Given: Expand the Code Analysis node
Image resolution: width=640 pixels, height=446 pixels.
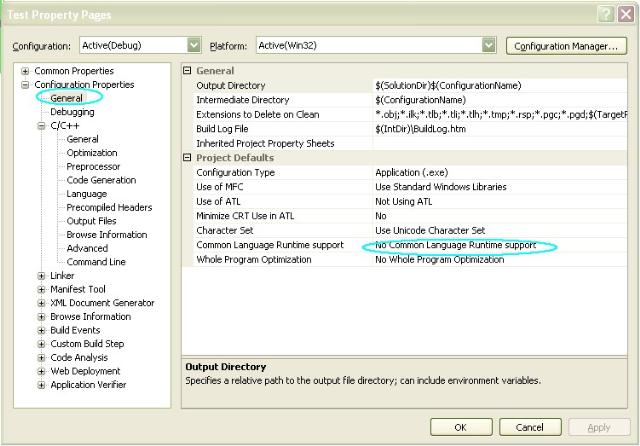Looking at the screenshot, I should point(41,357).
